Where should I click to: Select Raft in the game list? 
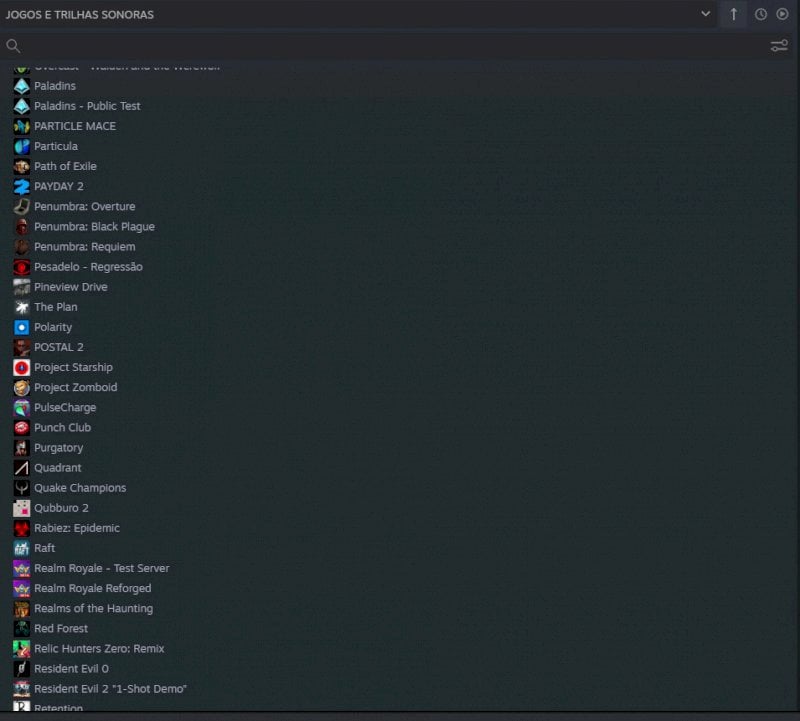tap(44, 548)
